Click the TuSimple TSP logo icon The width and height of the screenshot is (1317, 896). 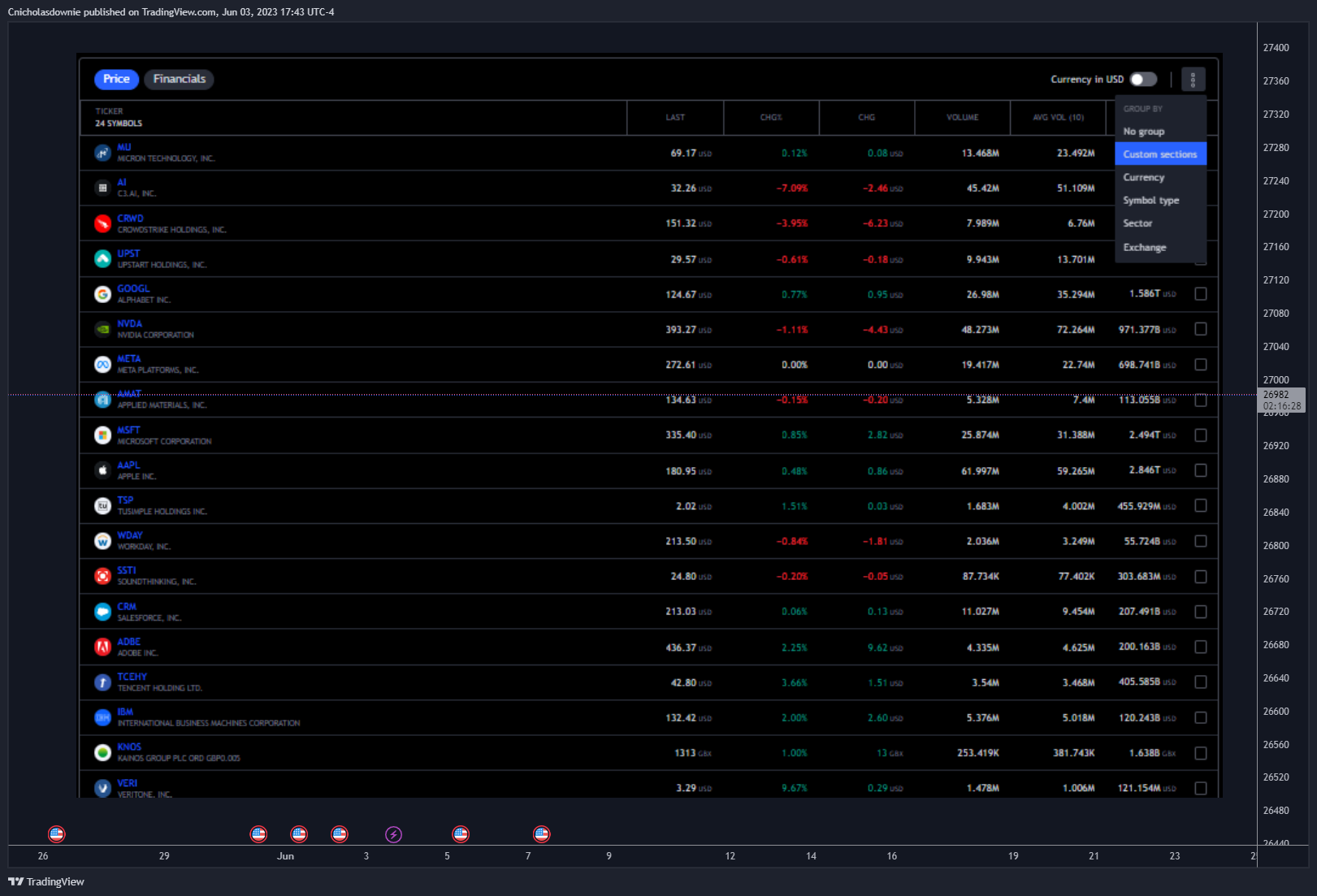[102, 506]
